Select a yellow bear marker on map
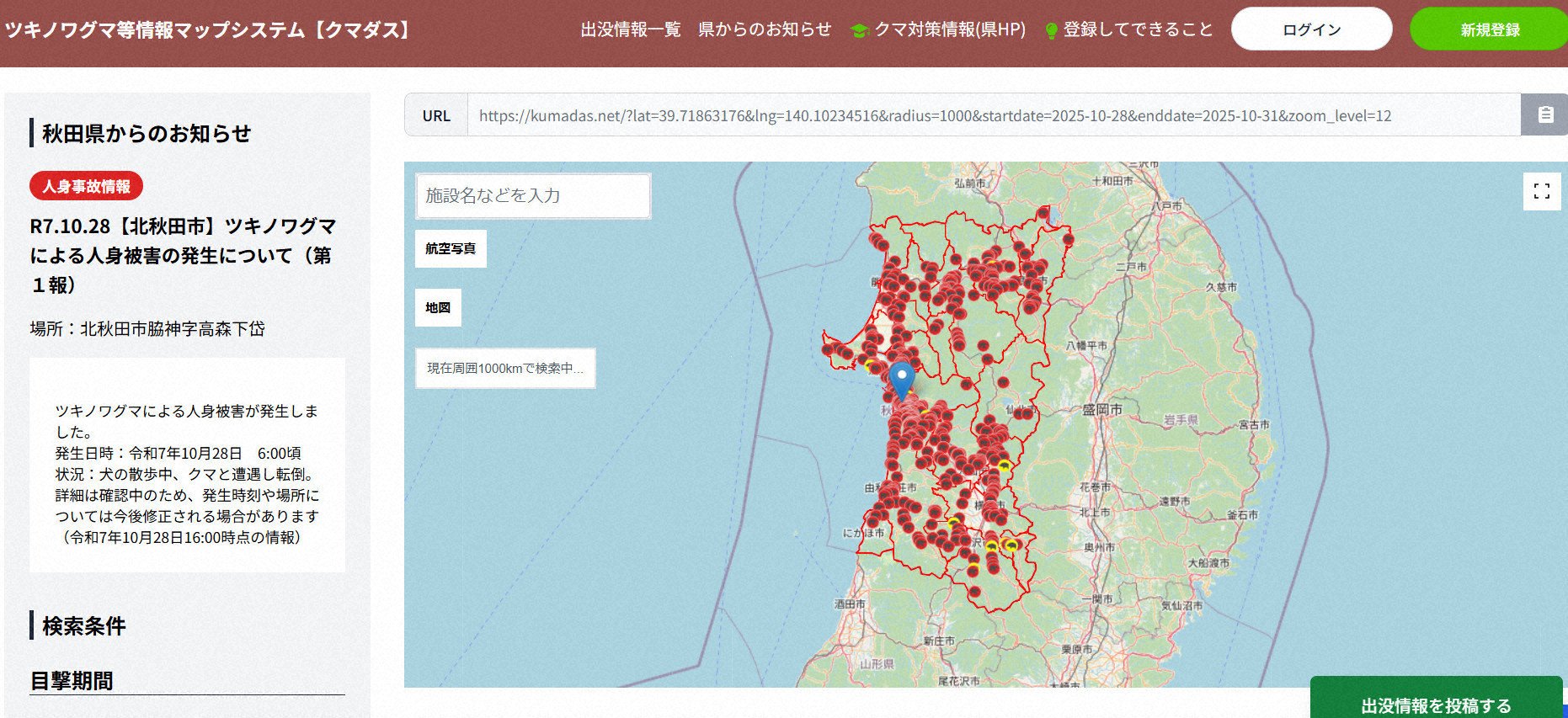This screenshot has height=718, width=1568. [1004, 465]
